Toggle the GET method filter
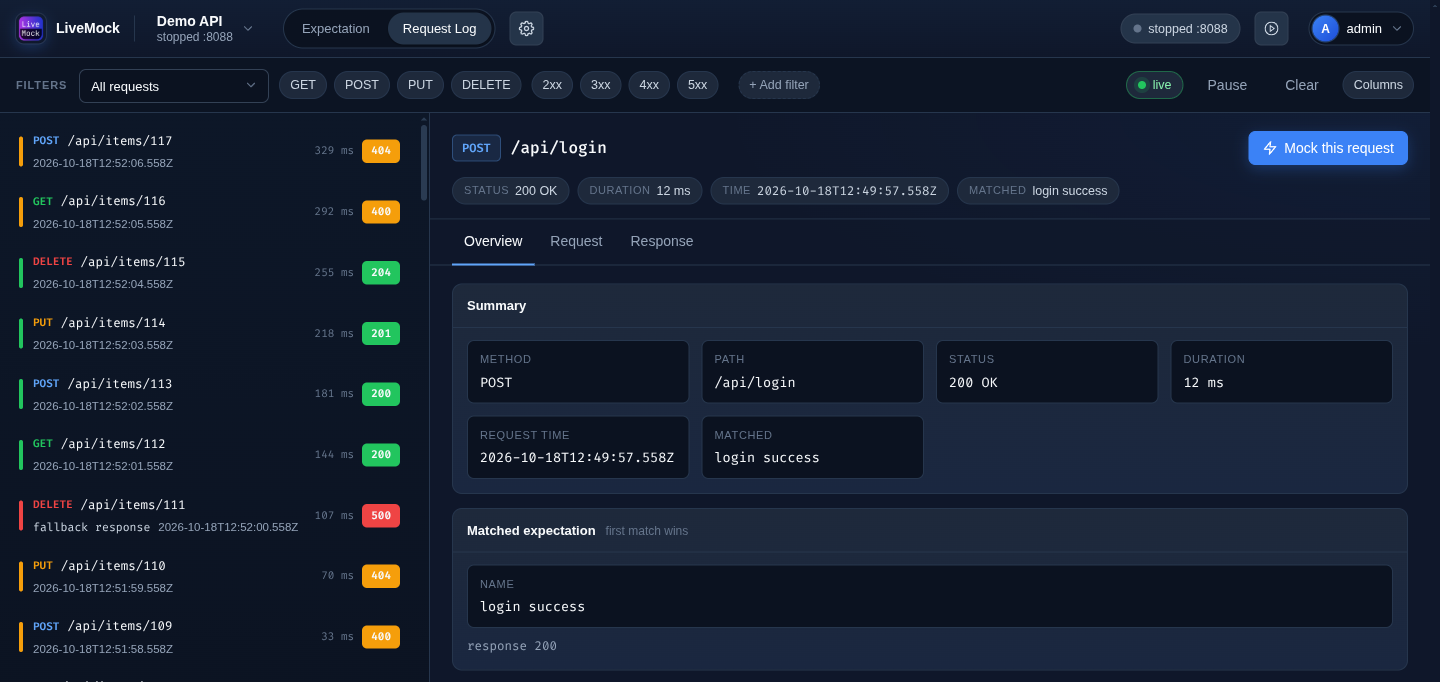Viewport: 1440px width, 682px height. pyautogui.click(x=303, y=85)
